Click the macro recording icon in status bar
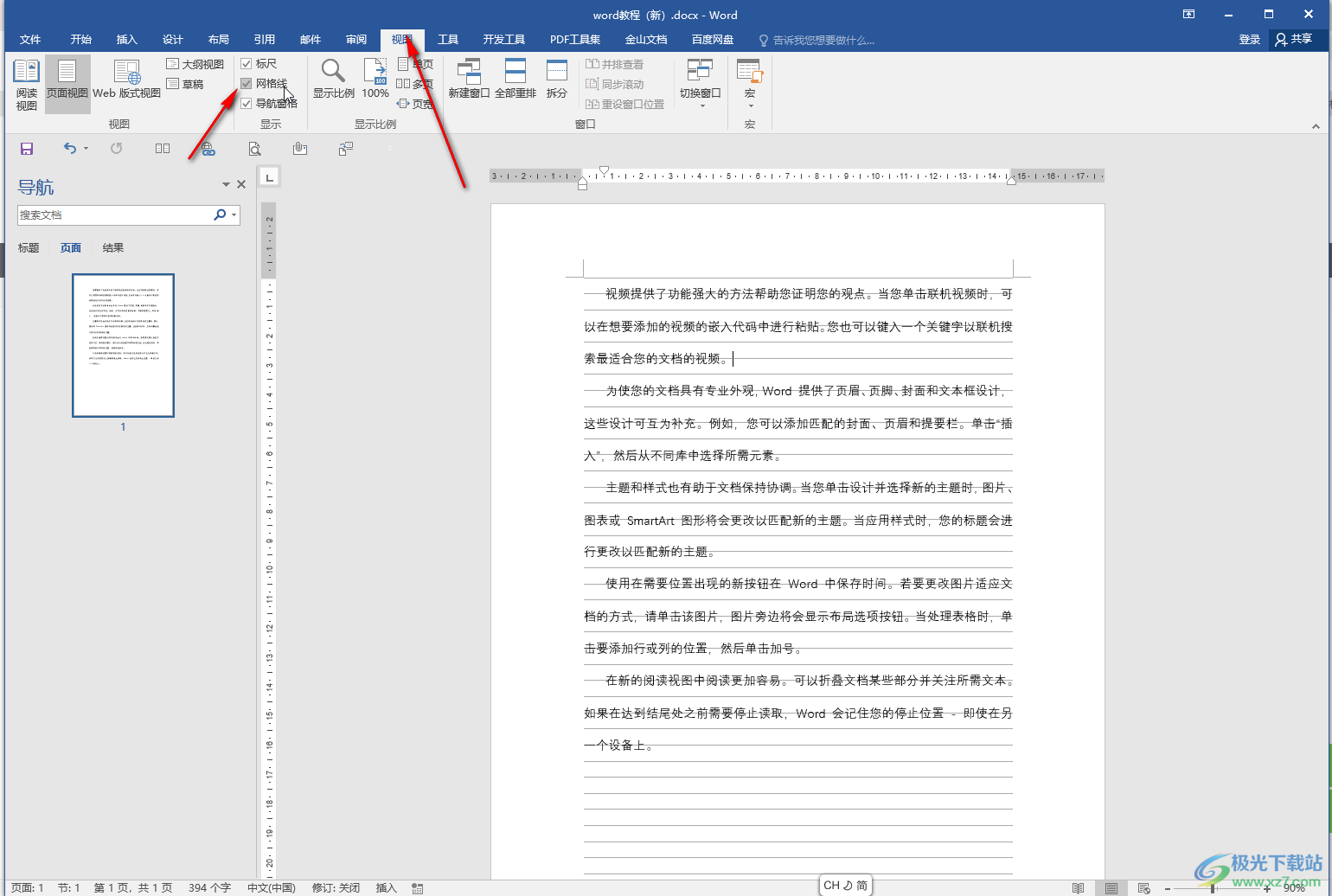The image size is (1332, 896). click(418, 888)
